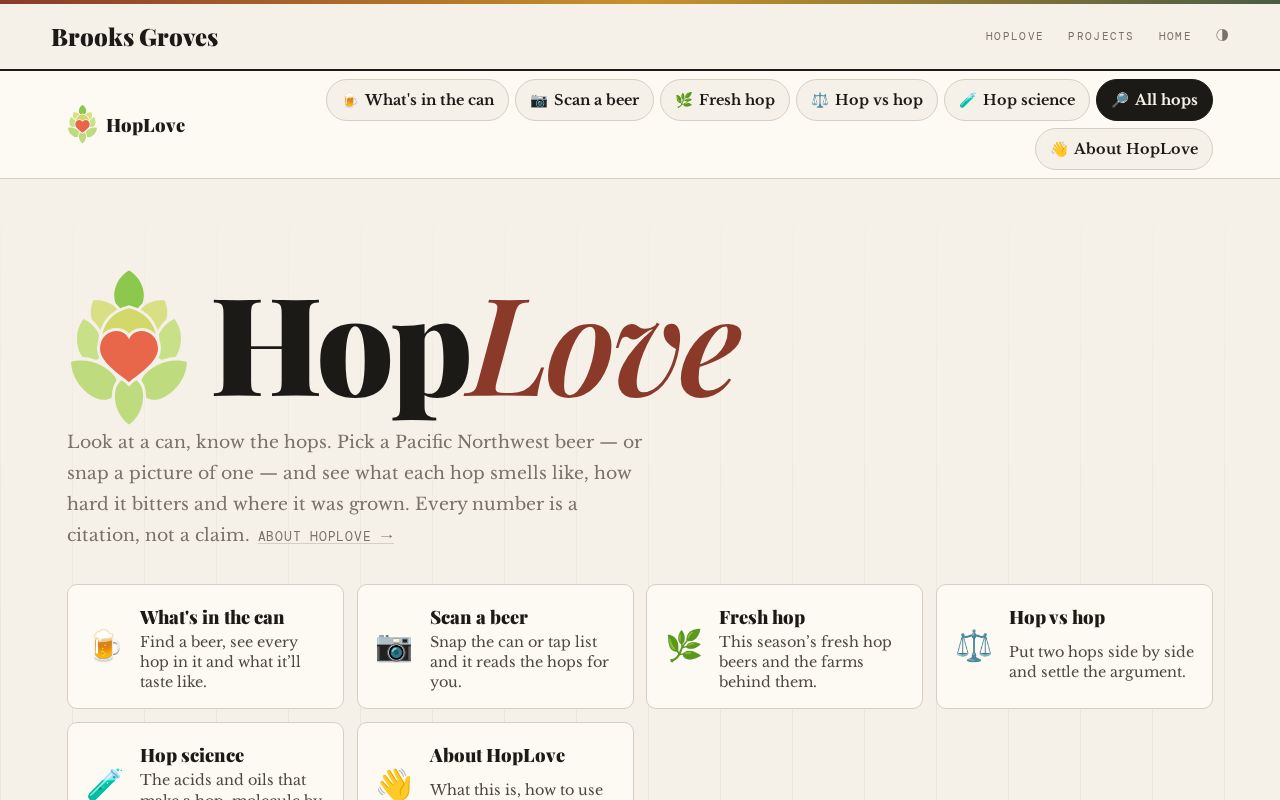The height and width of the screenshot is (800, 1280).
Task: Click text 'Find a beer, see every hop'
Action: click(219, 651)
